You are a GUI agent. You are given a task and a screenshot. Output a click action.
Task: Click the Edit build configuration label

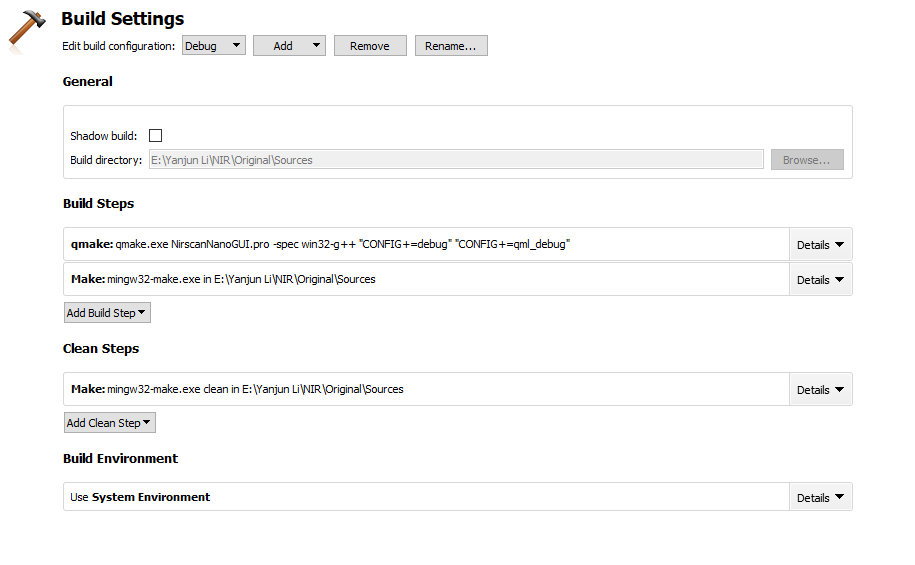tap(119, 46)
